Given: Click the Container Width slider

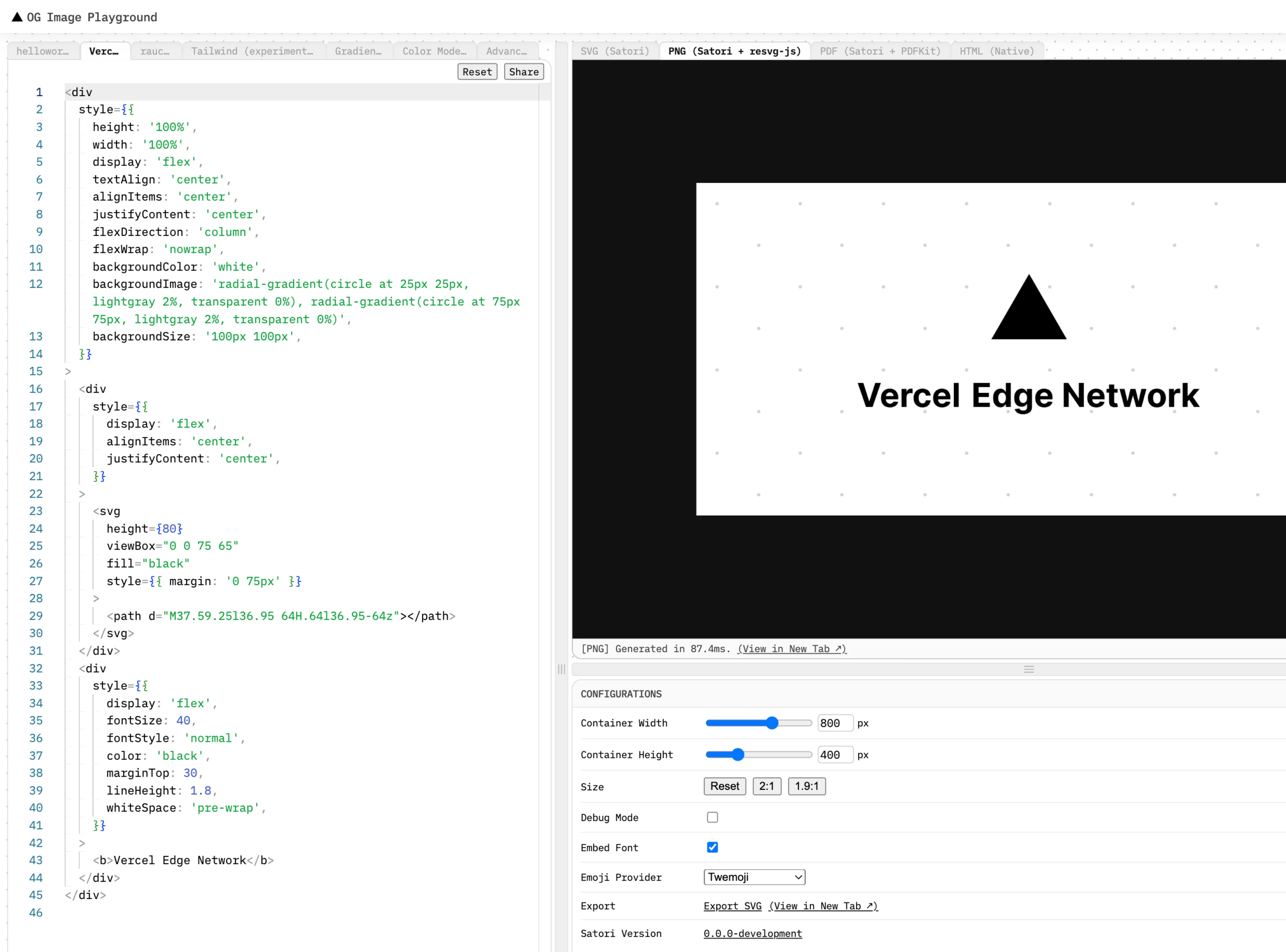Looking at the screenshot, I should click(759, 723).
